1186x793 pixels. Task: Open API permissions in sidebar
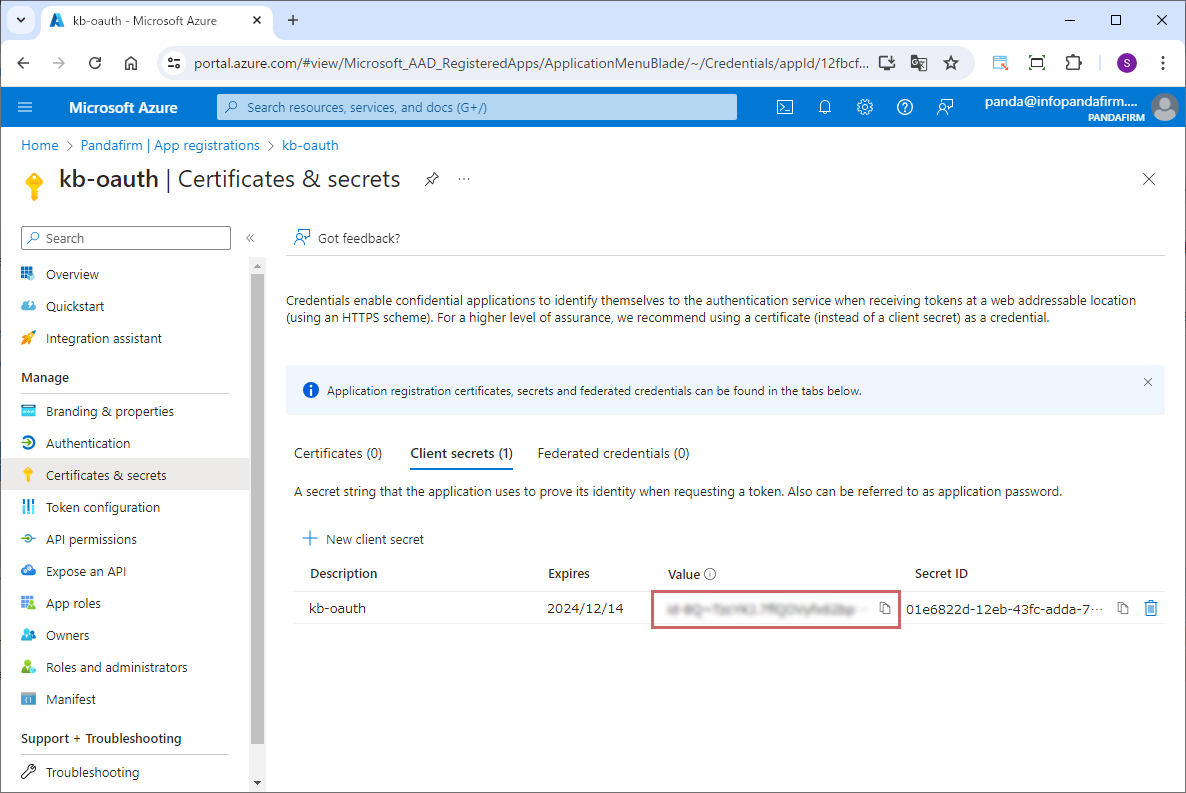[91, 539]
